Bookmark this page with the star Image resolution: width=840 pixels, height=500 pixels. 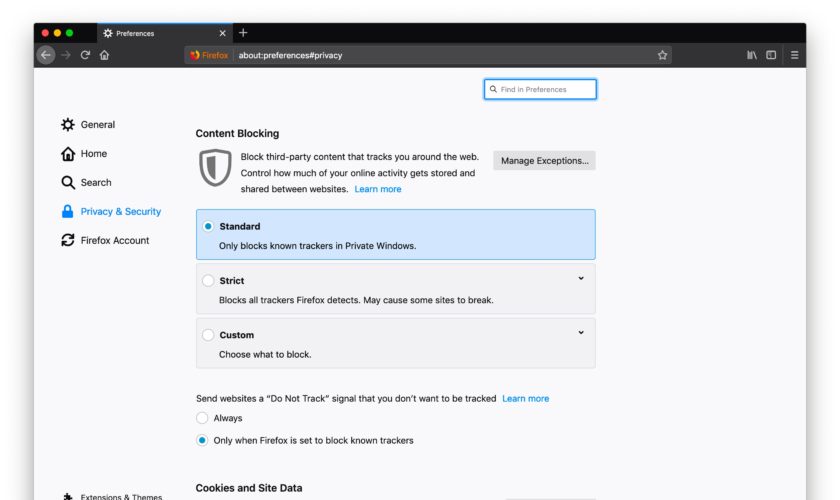point(662,55)
